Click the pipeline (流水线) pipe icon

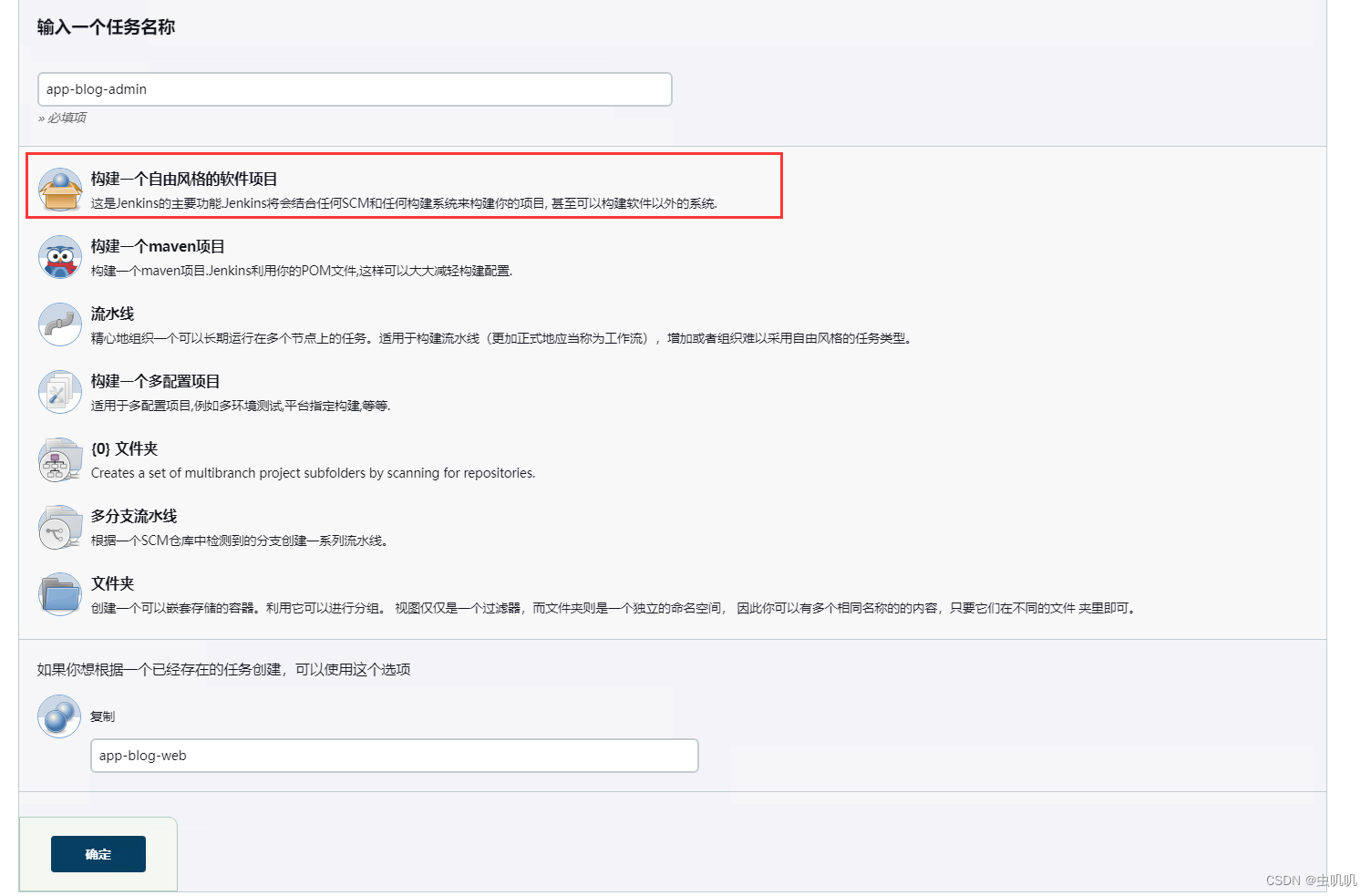pos(60,324)
